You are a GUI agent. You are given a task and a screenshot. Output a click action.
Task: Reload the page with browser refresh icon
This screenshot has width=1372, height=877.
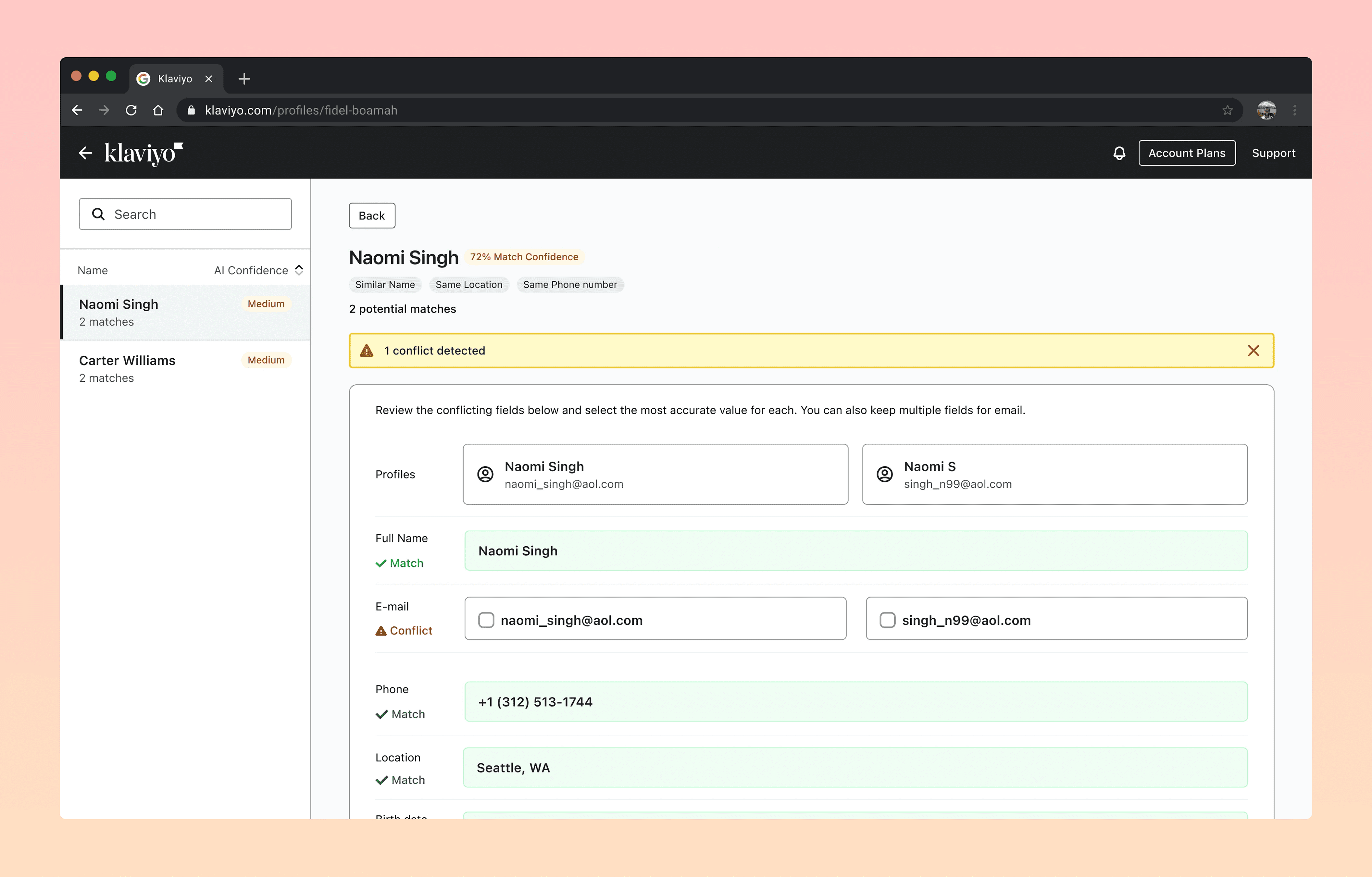click(x=131, y=110)
